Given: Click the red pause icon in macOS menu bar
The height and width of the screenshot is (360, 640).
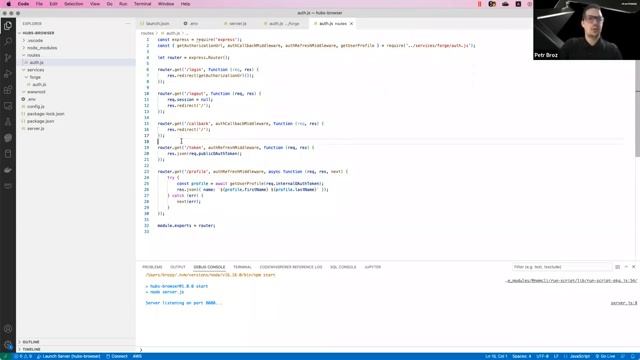Looking at the screenshot, I should (x=480, y=4).
